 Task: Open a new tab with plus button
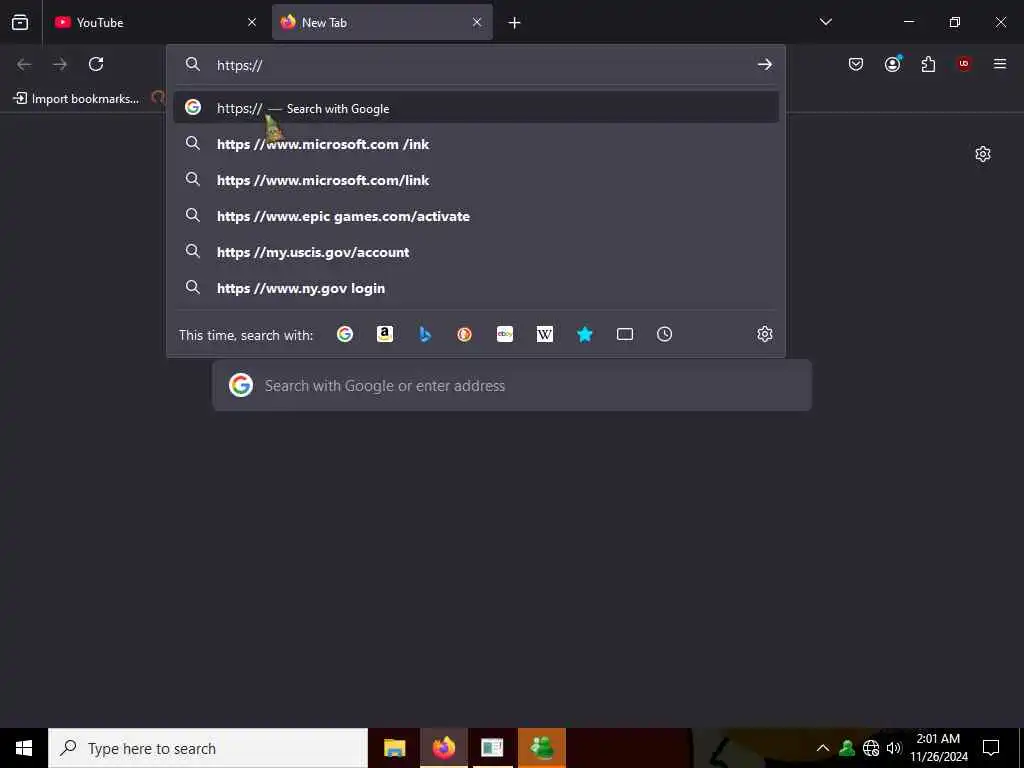click(515, 23)
